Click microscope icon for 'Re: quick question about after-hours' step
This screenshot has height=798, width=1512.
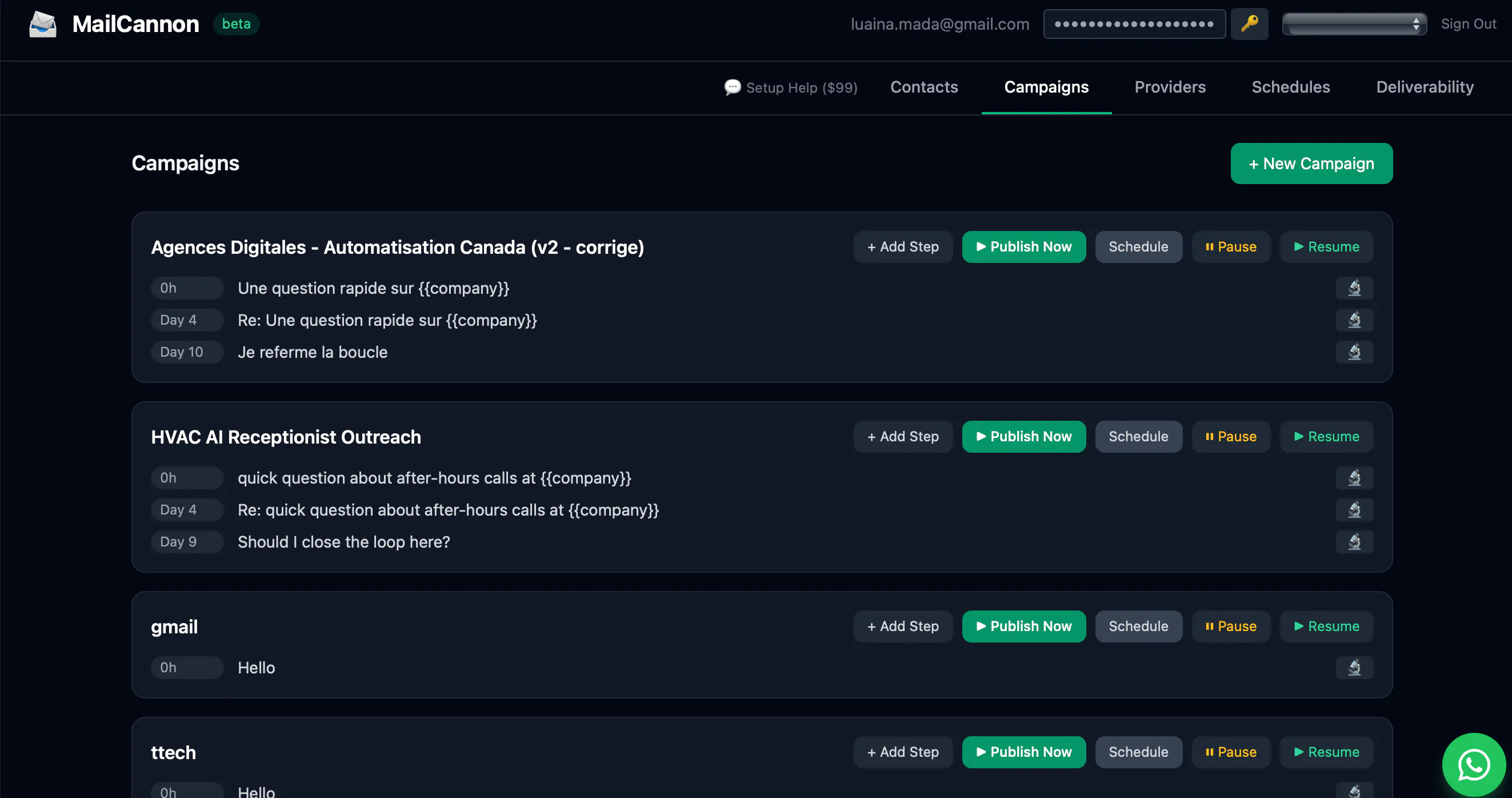point(1354,510)
